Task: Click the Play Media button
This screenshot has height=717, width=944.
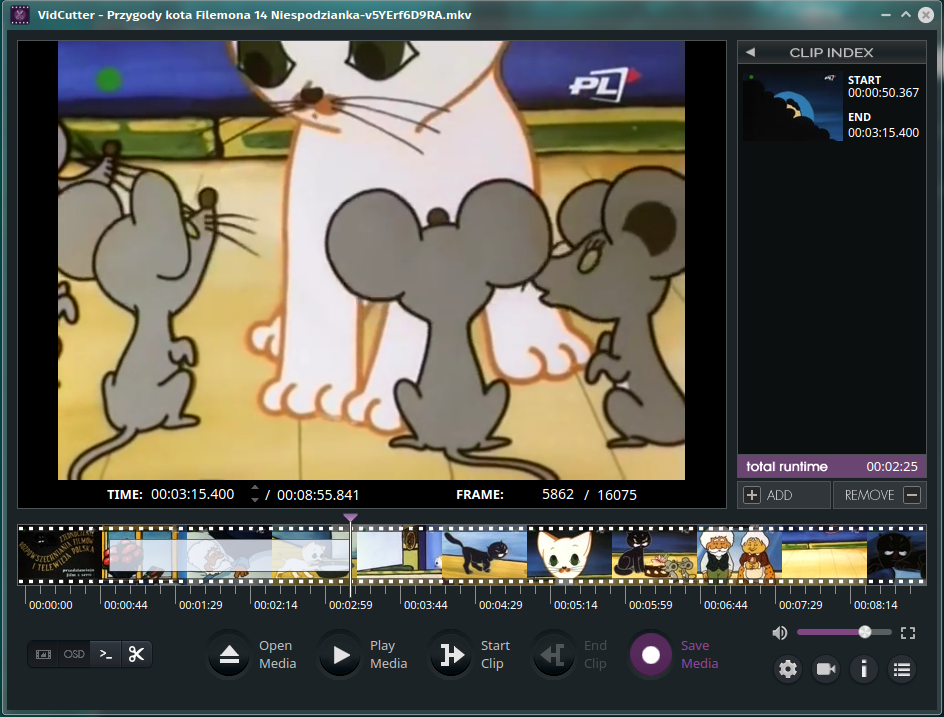Action: (340, 655)
